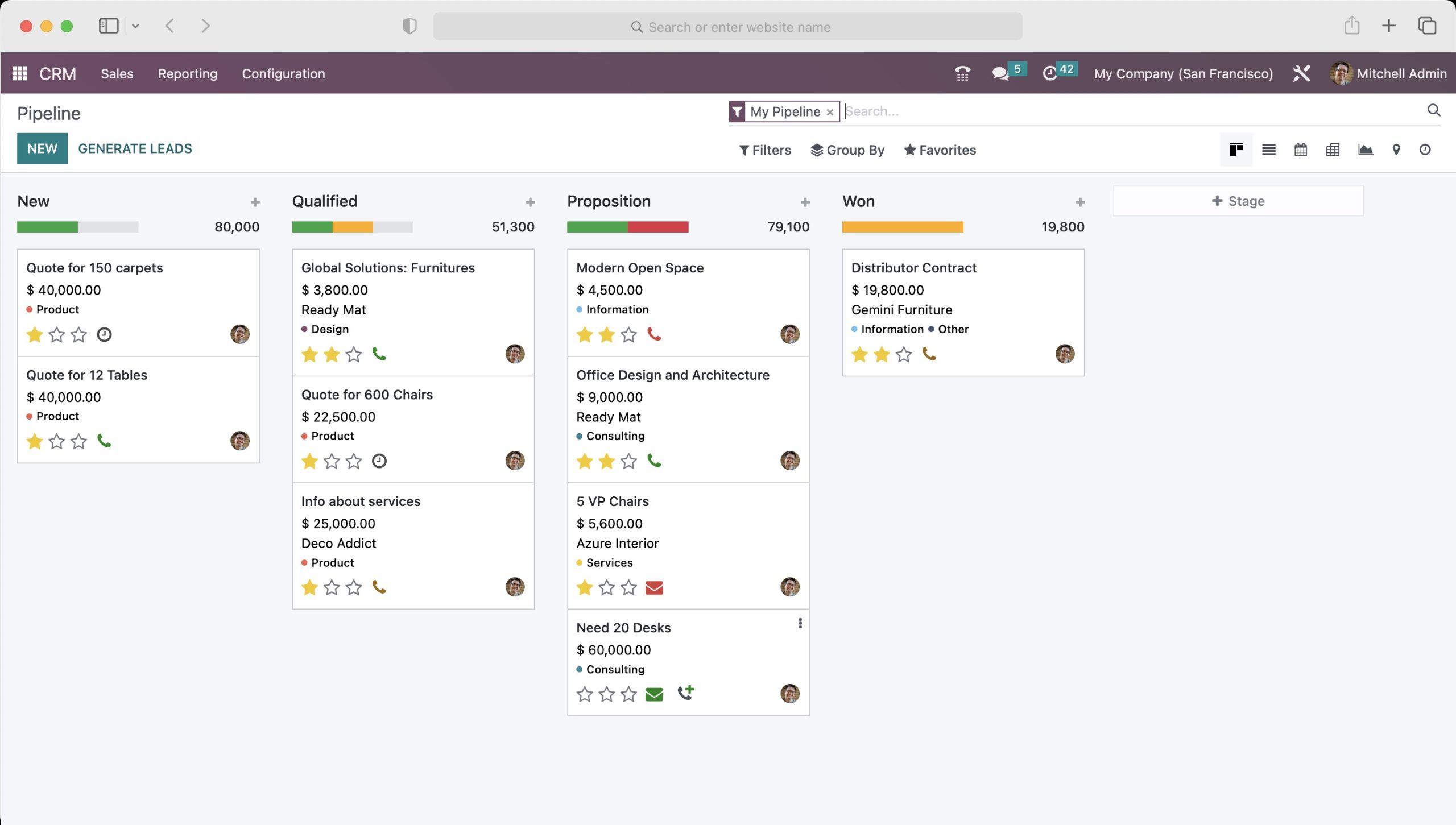The image size is (1456, 825).
Task: Click the red segment of Proposition progress bar
Action: pos(658,227)
